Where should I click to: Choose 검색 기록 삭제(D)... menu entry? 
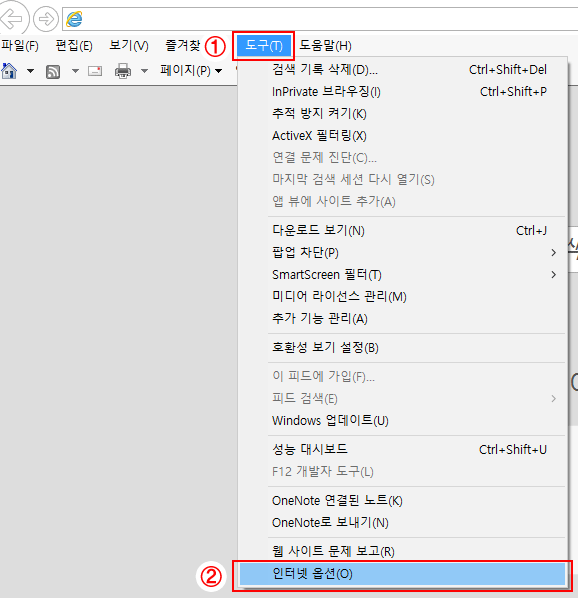(x=402, y=69)
